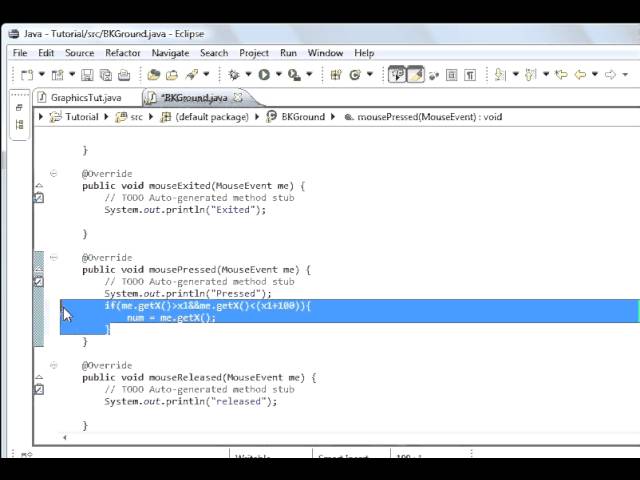Open the External Tools dropdown arrow
This screenshot has width=640, height=480.
(x=309, y=74)
